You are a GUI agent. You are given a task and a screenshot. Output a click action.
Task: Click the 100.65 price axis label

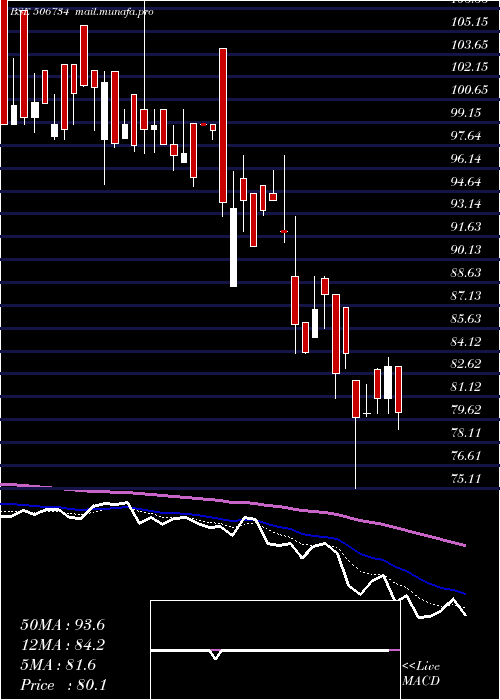pyautogui.click(x=469, y=90)
